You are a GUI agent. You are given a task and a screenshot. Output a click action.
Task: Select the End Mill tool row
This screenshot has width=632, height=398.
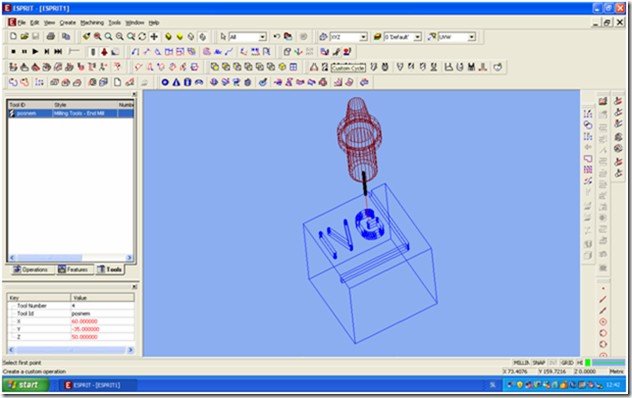(x=71, y=114)
